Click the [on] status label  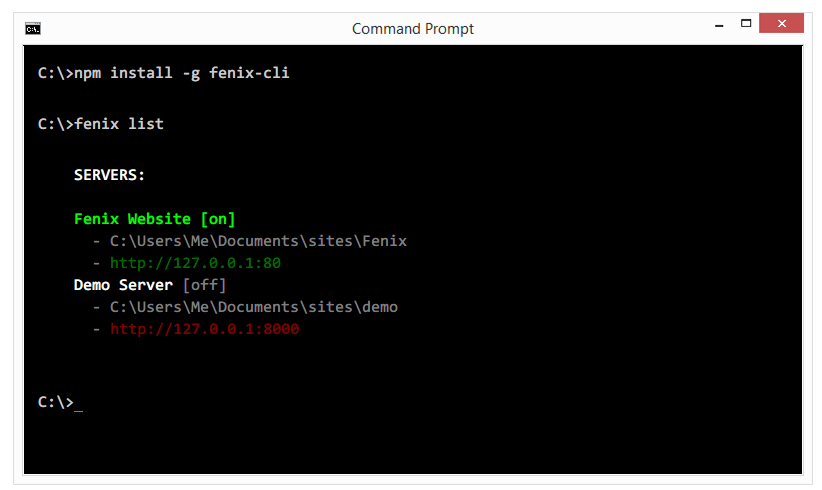(x=218, y=219)
